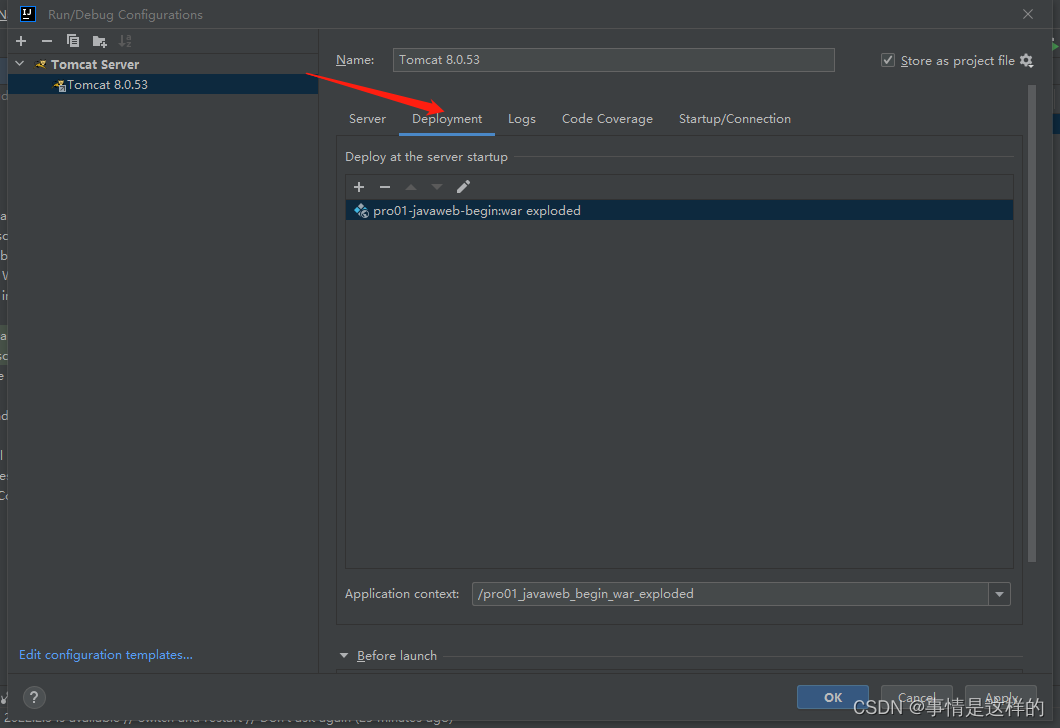
Task: Select the Deployment tab
Action: tap(447, 119)
